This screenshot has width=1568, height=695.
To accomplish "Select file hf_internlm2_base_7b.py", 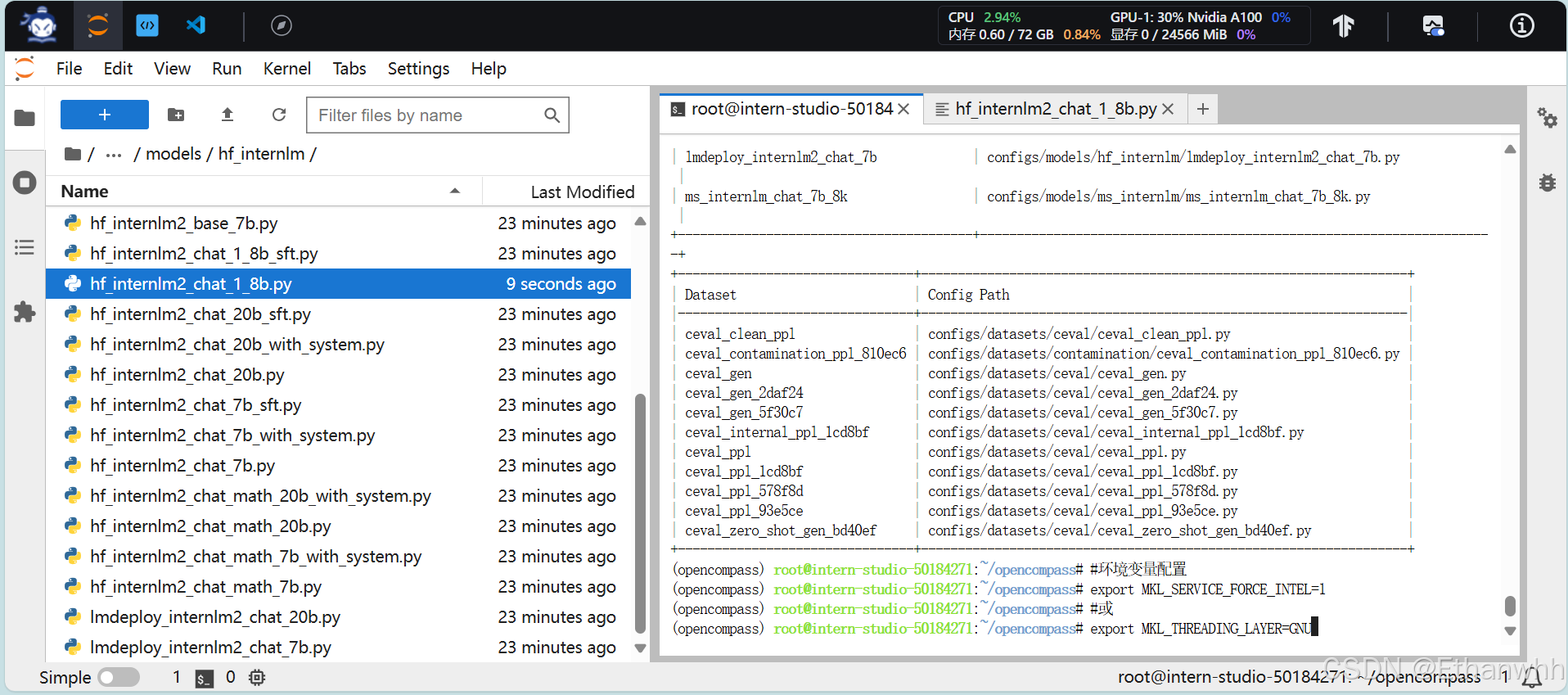I will point(338,223).
